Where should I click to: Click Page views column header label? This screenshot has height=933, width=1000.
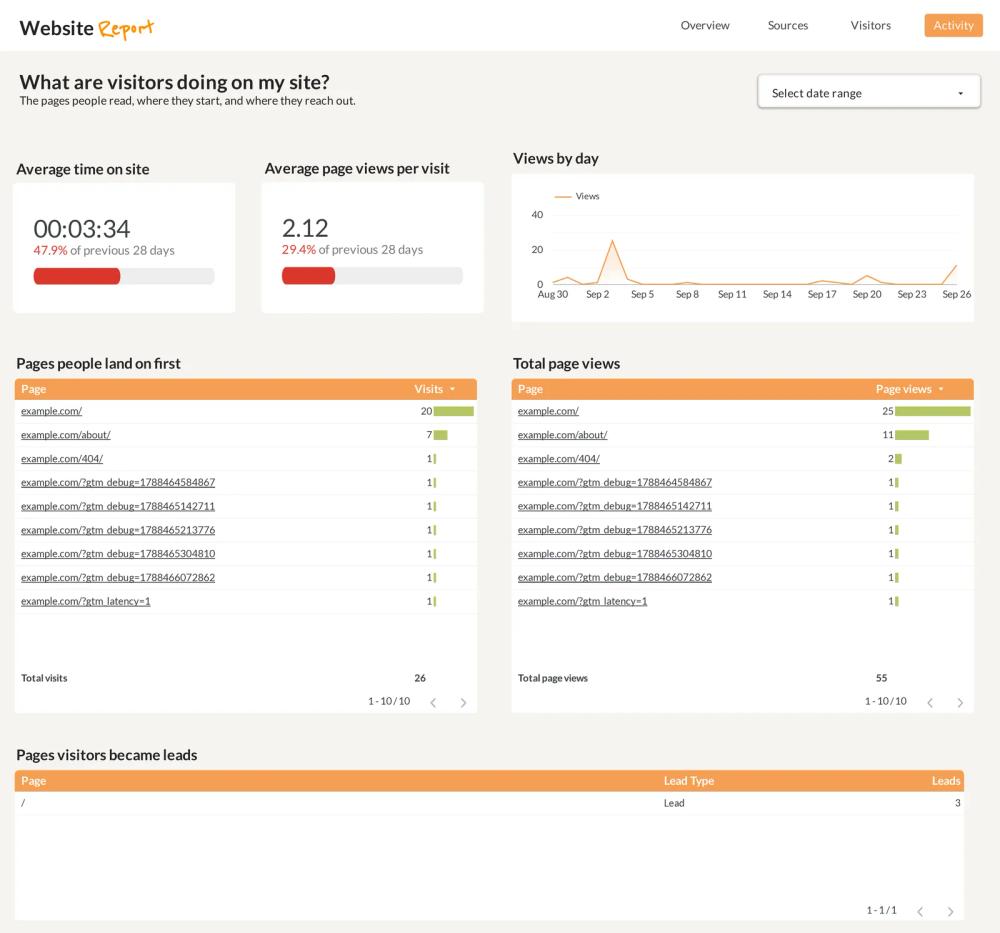903,389
